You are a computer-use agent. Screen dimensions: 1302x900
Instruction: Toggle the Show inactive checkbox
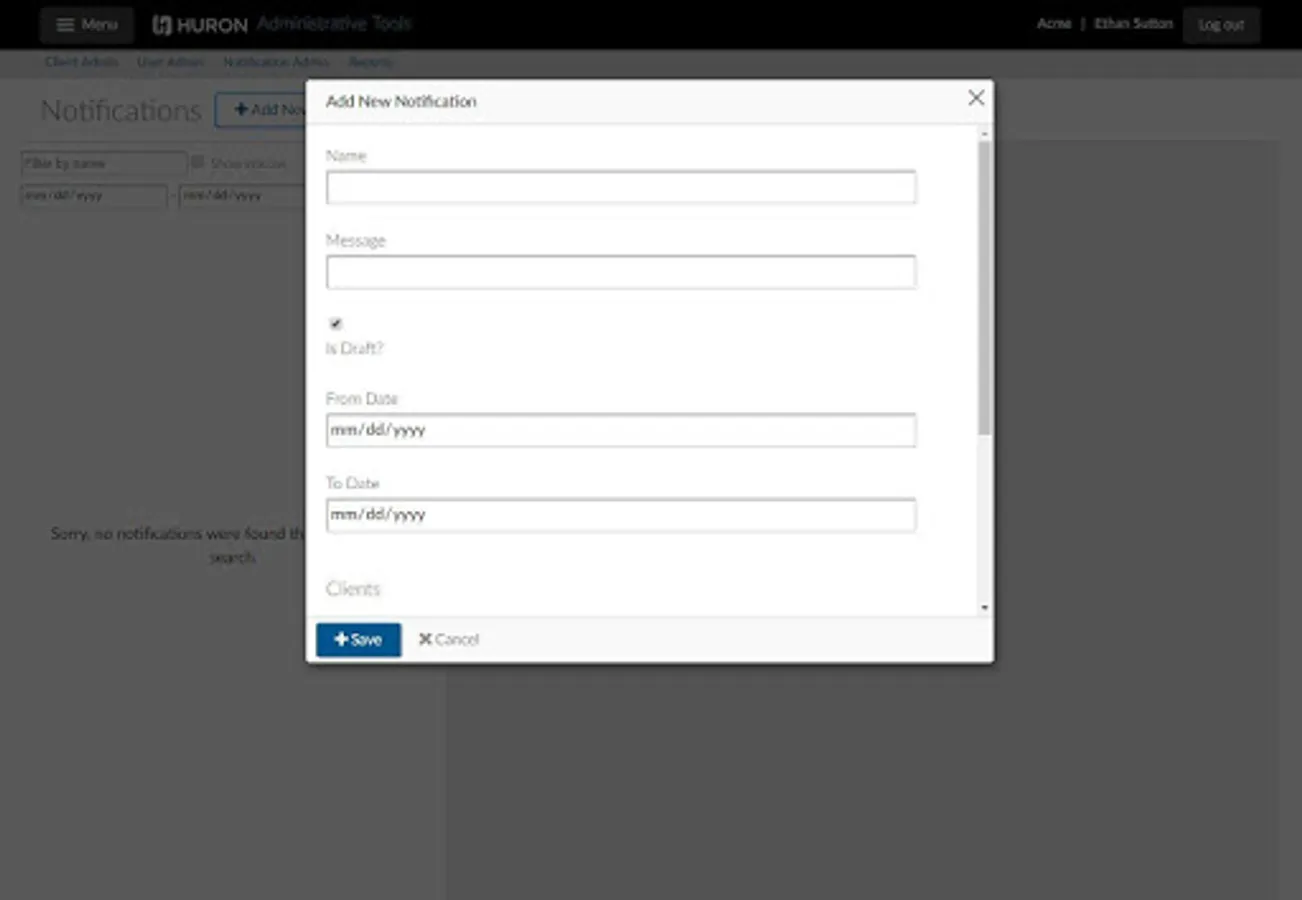[x=198, y=162]
